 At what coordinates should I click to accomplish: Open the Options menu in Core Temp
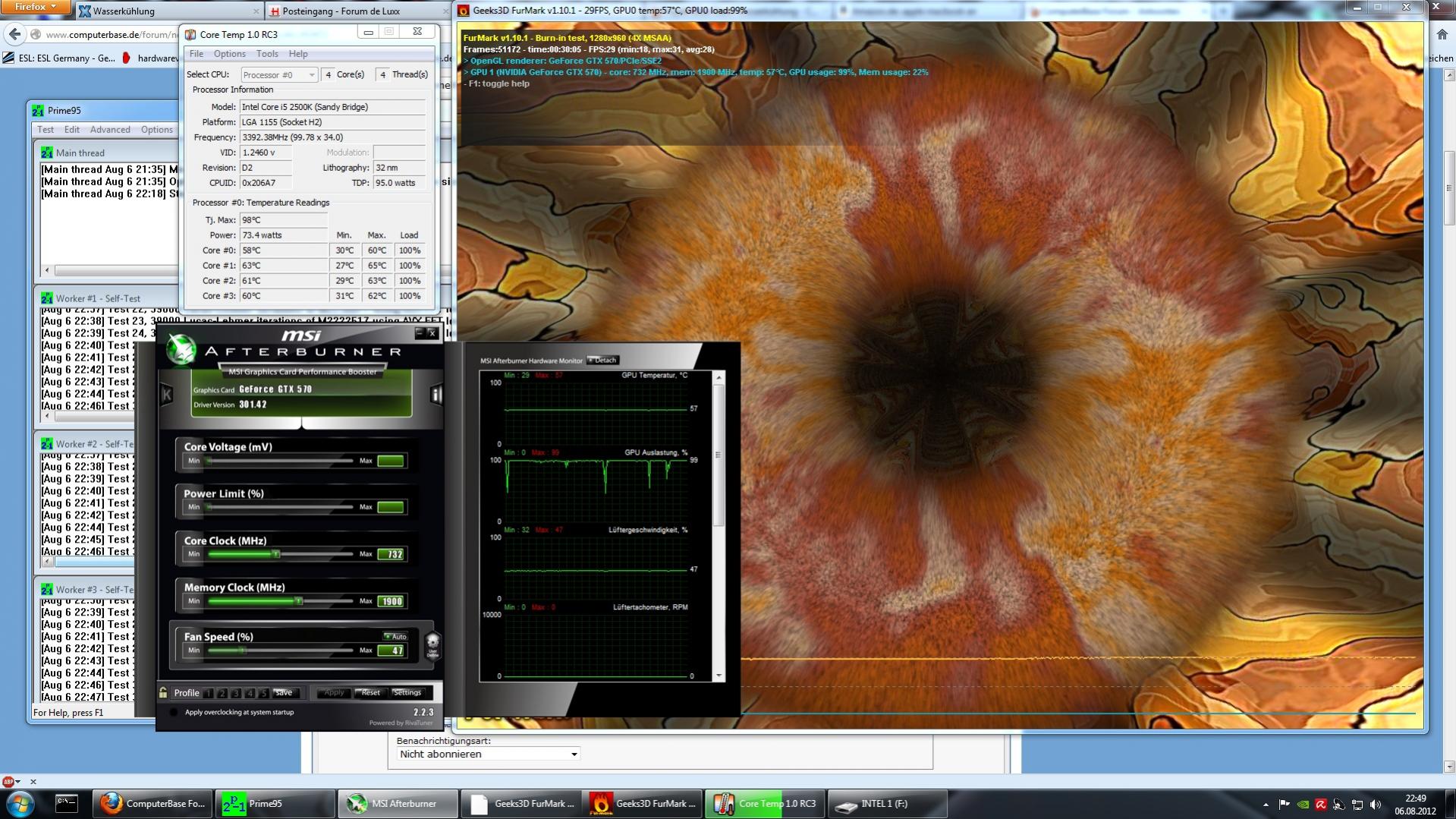point(229,54)
